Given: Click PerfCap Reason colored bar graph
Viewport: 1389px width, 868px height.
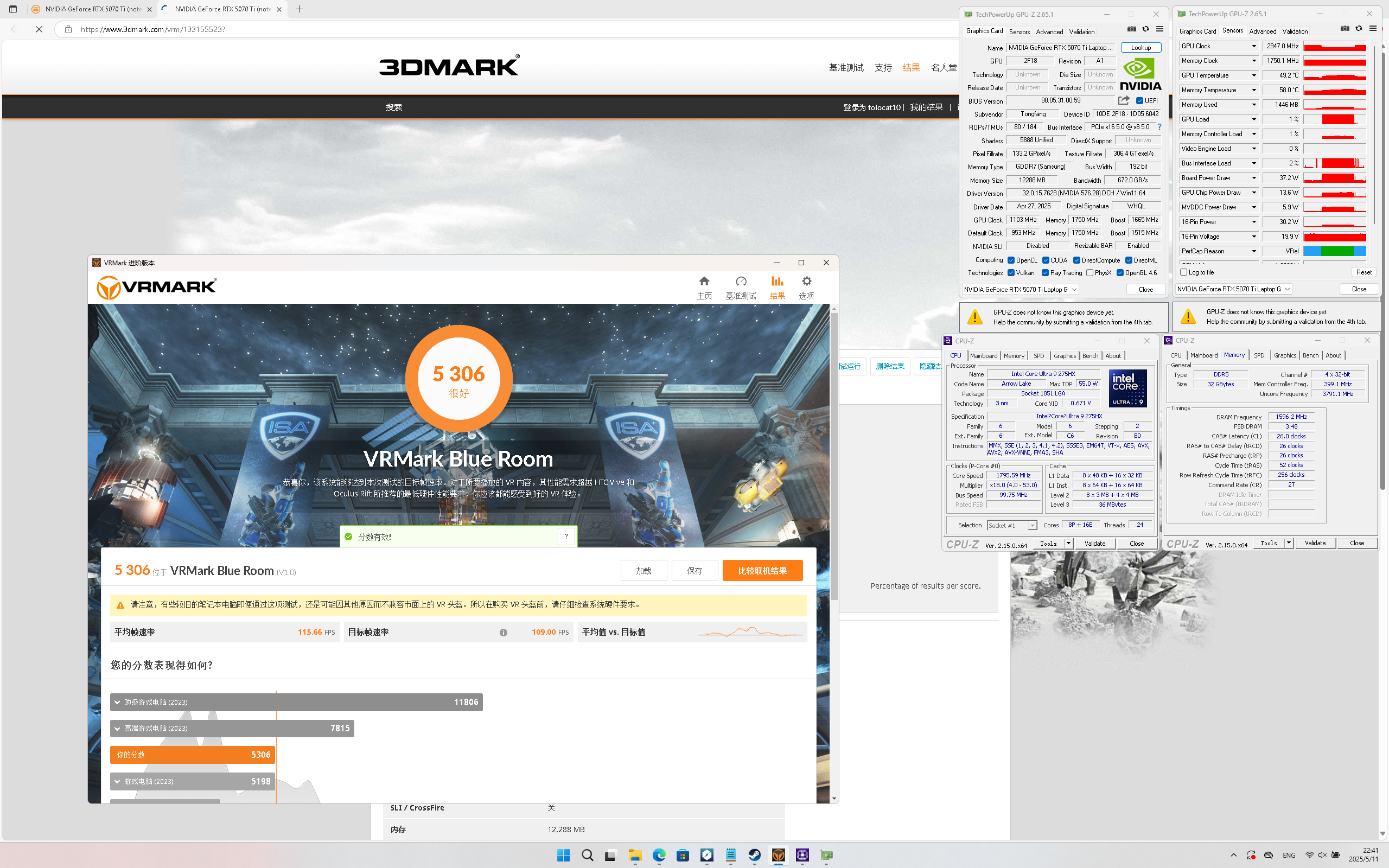Looking at the screenshot, I should pyautogui.click(x=1335, y=251).
